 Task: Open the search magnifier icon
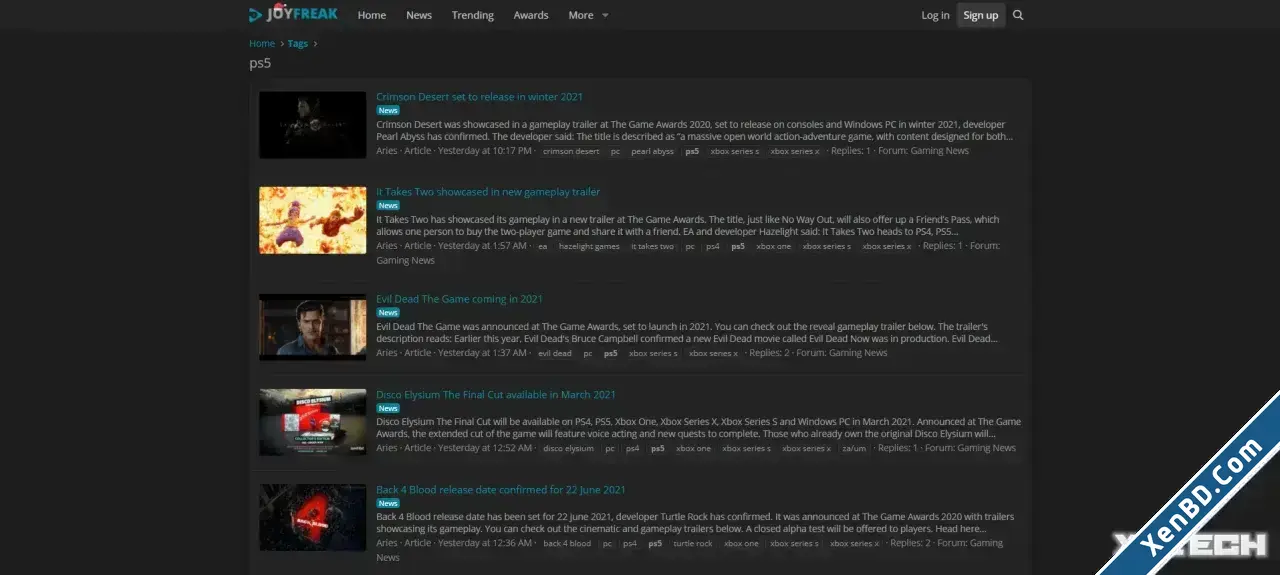point(1018,15)
